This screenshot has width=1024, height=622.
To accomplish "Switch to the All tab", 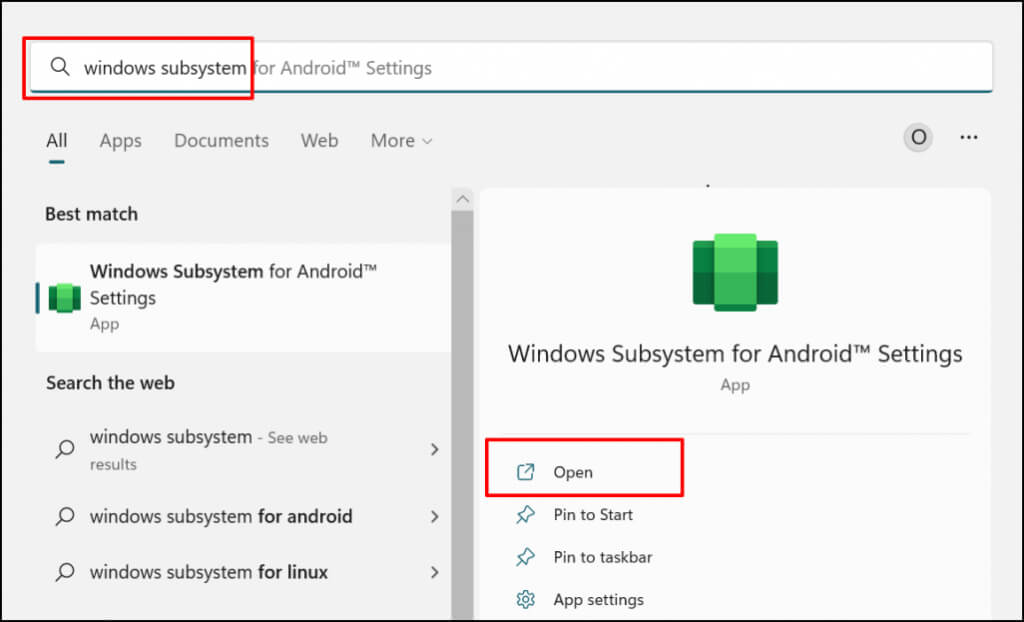I will [57, 140].
